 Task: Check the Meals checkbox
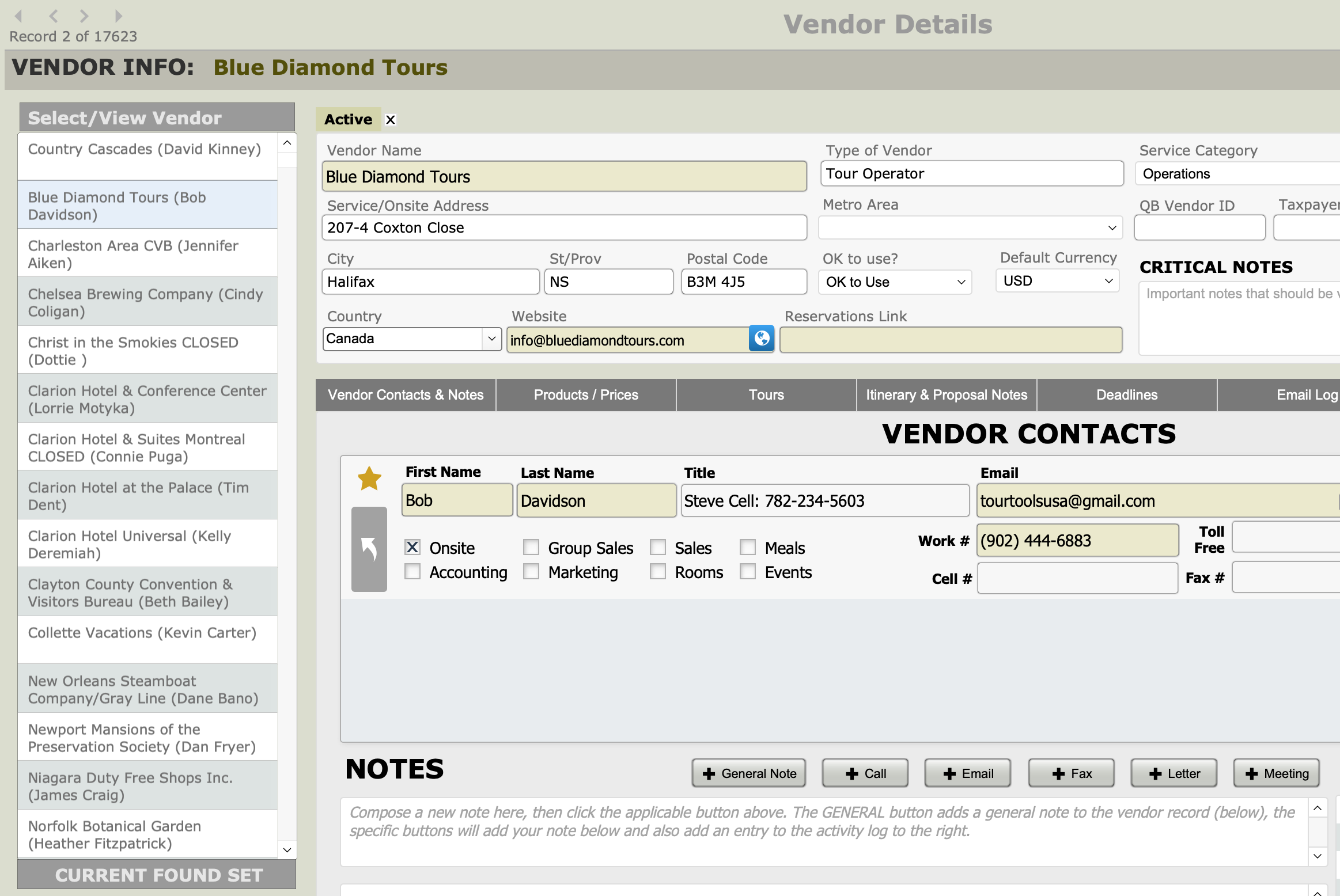(748, 547)
